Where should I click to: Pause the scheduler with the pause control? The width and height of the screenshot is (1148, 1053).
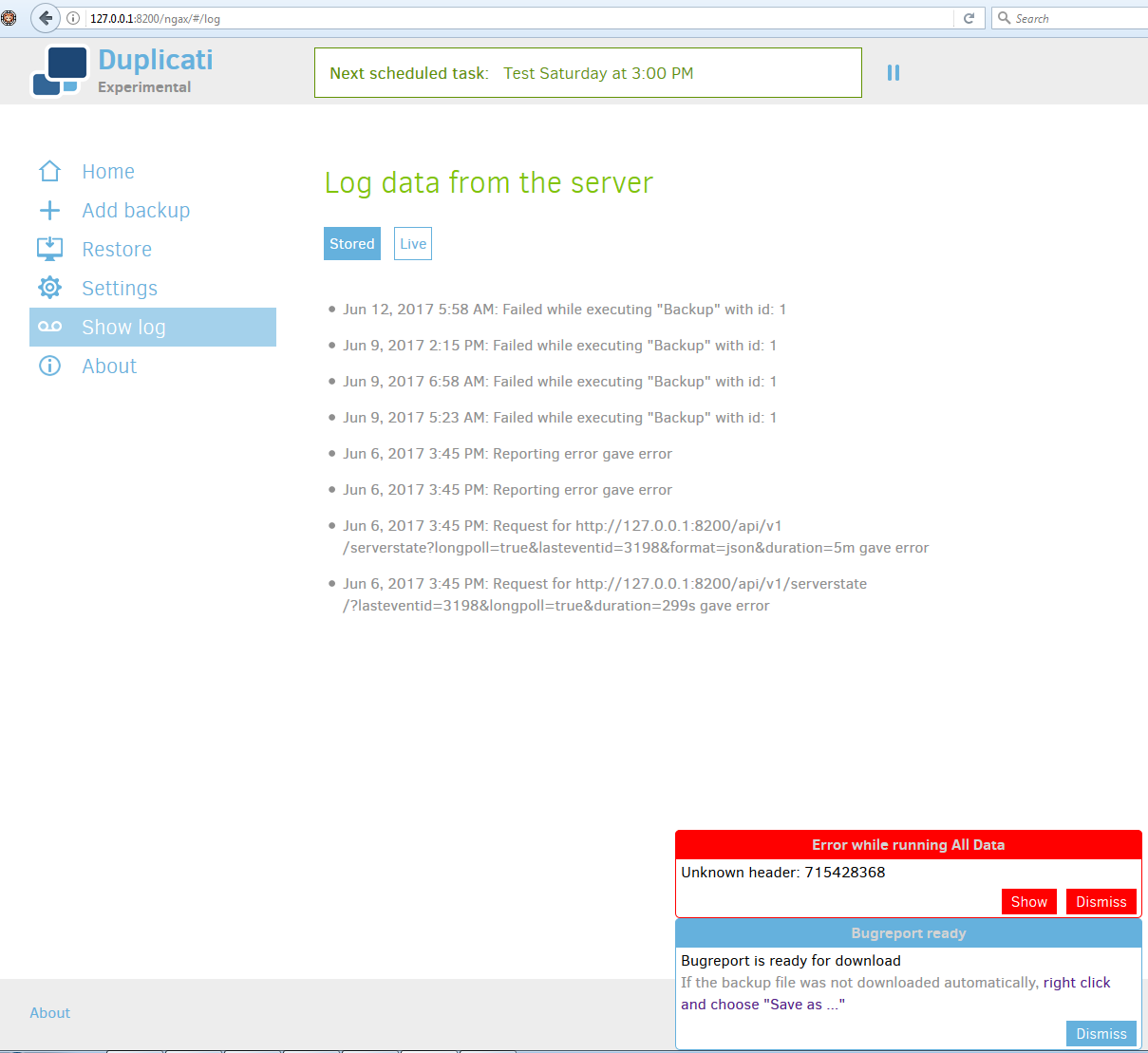[x=893, y=72]
